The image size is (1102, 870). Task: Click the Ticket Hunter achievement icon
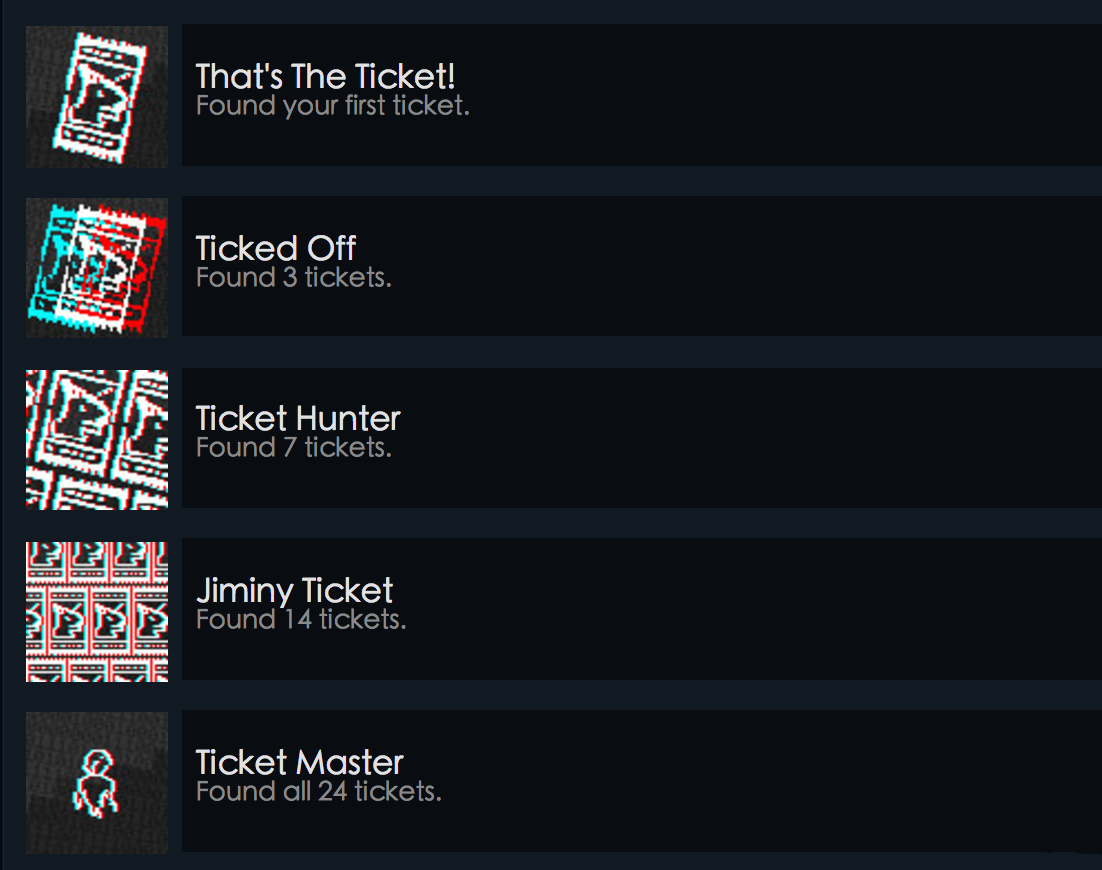(x=97, y=440)
